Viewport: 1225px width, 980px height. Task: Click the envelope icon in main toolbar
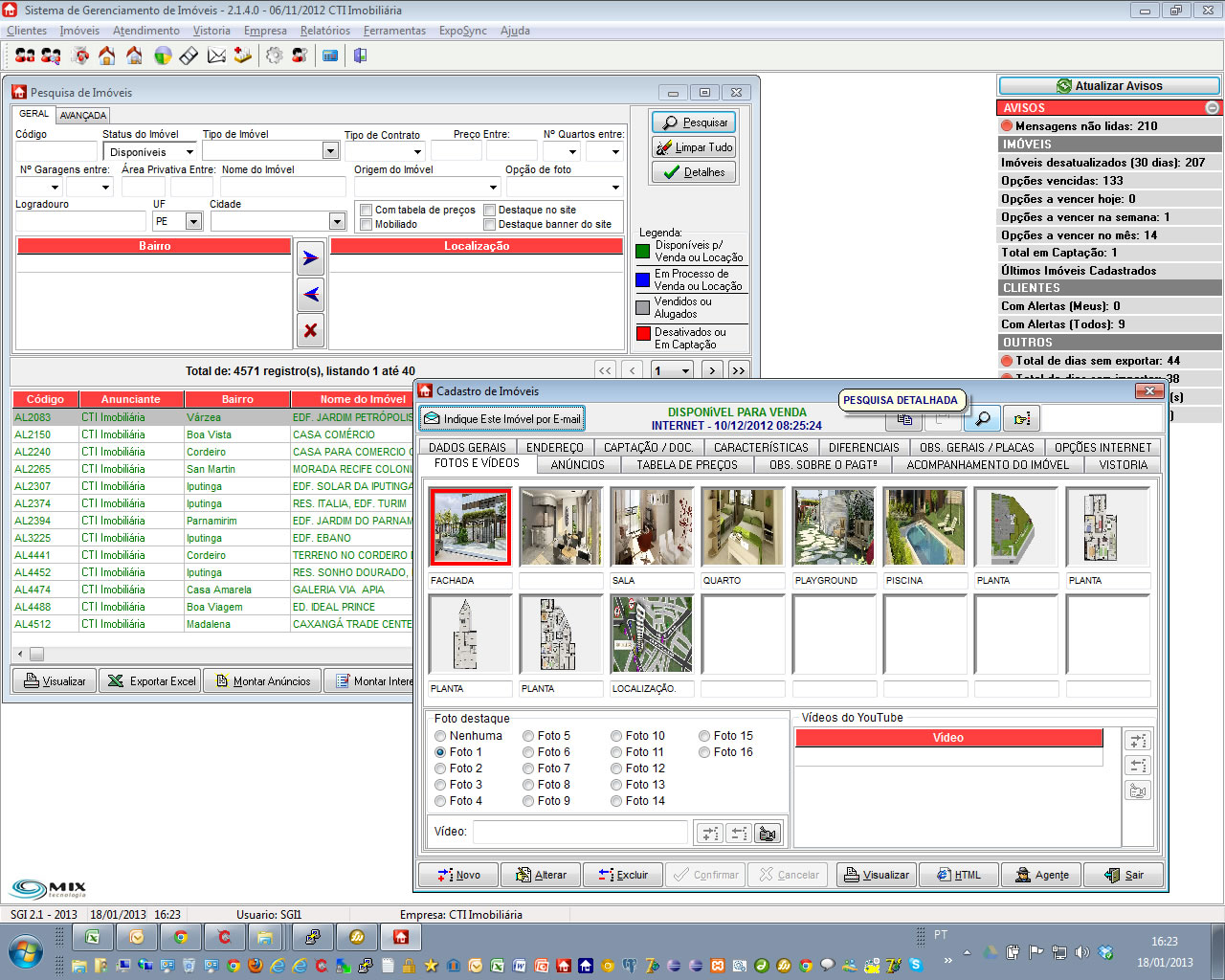pos(216,56)
